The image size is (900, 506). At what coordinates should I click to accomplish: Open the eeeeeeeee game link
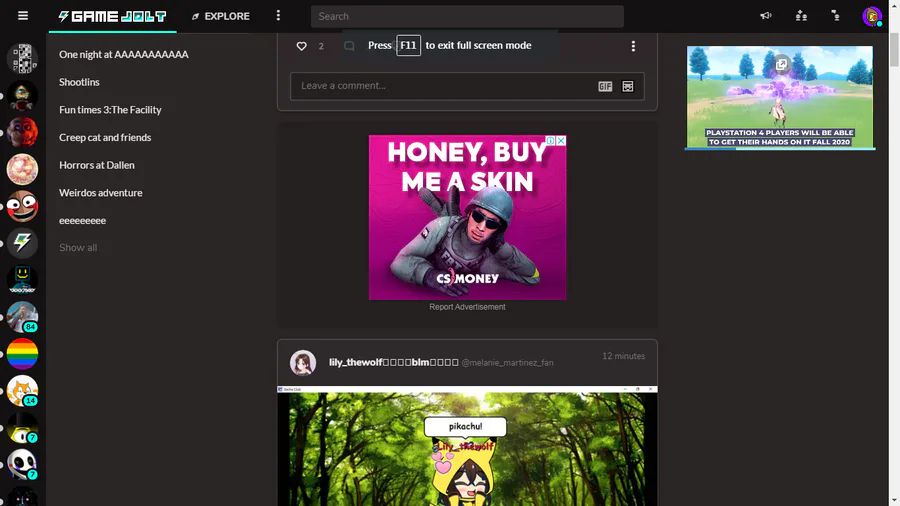[82, 220]
